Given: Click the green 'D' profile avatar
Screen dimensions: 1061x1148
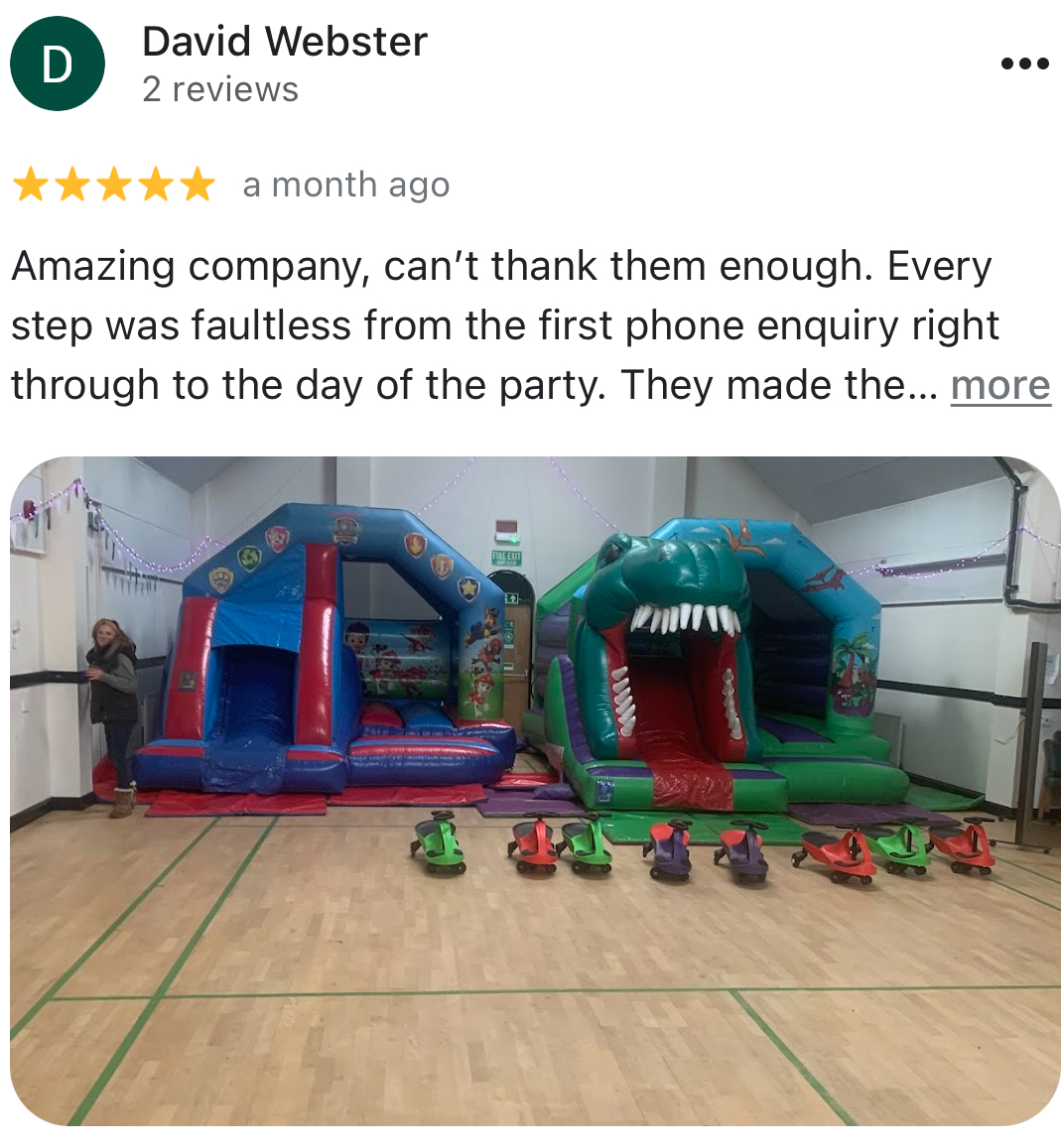Looking at the screenshot, I should click(58, 64).
